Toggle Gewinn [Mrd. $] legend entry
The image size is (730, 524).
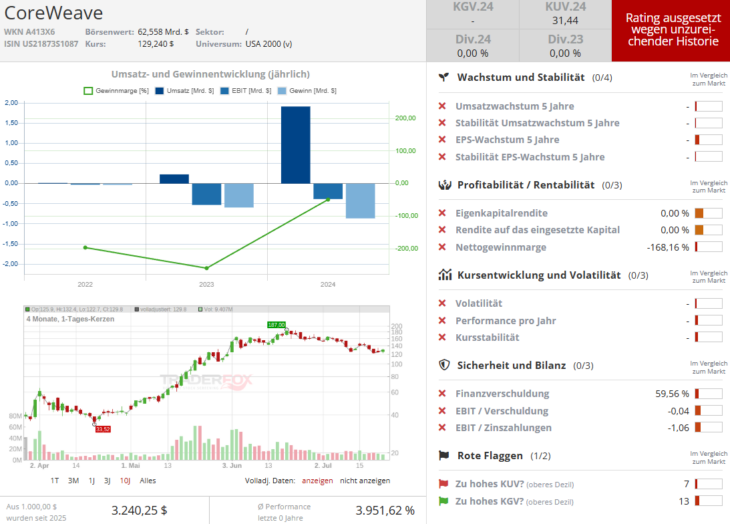(307, 91)
